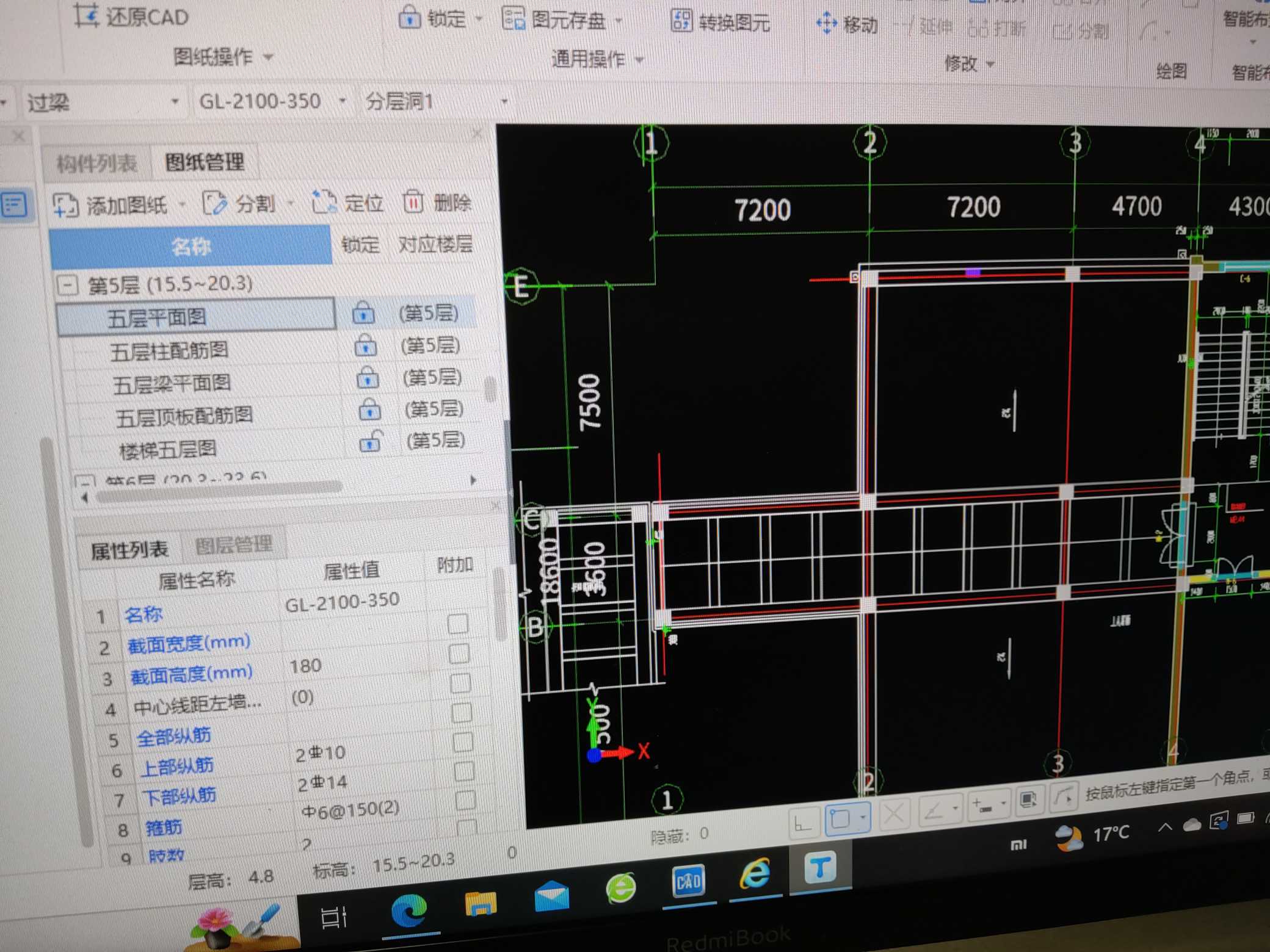Switch to the 图层管理 tab
Image resolution: width=1270 pixels, height=952 pixels.
click(234, 544)
